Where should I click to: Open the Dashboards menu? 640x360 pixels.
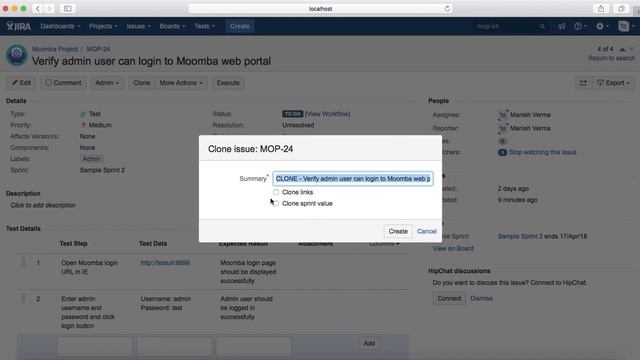click(60, 26)
